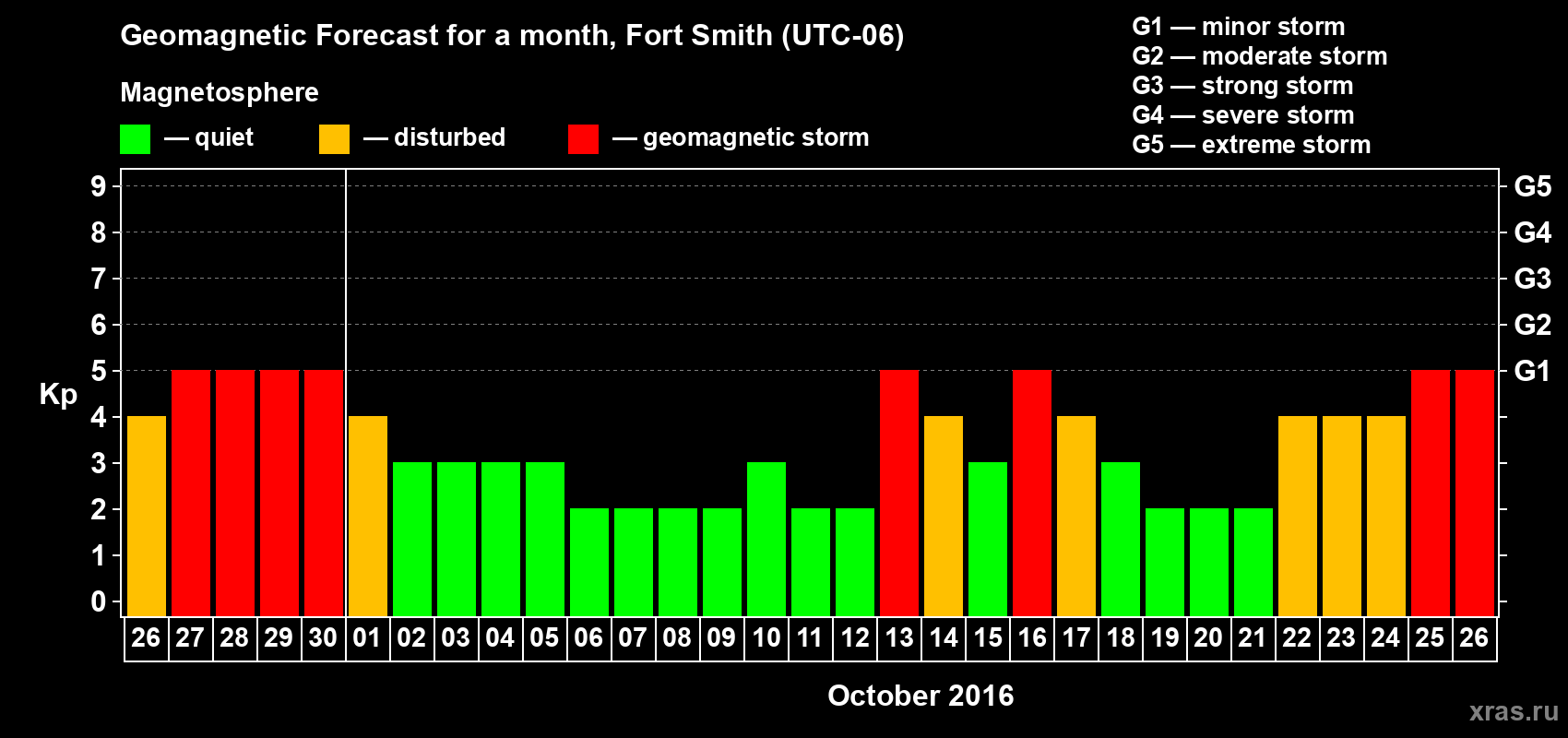Click the 'G5 — extreme storm' legend line
This screenshot has height=738, width=1568.
[x=1251, y=145]
